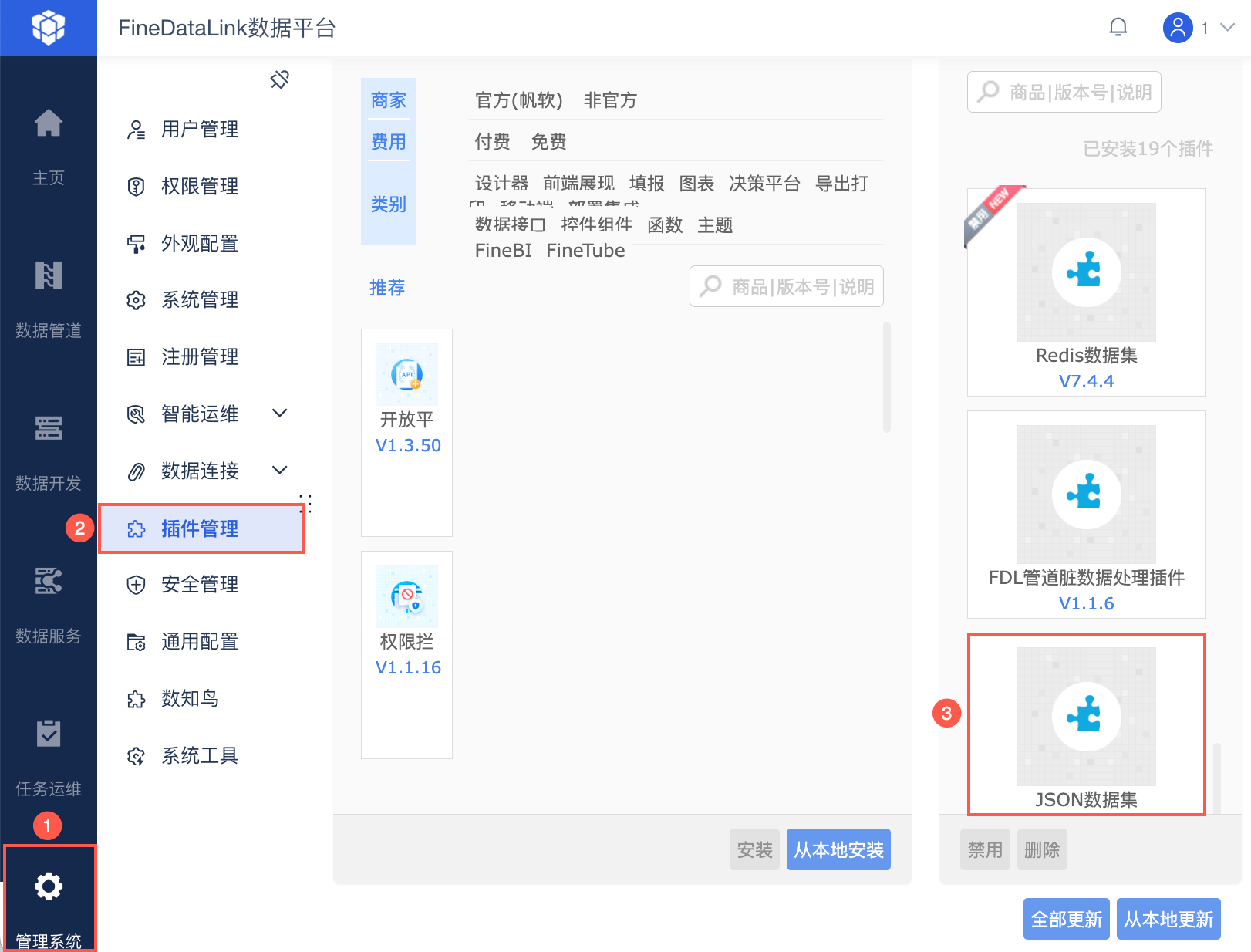The height and width of the screenshot is (952, 1251).
Task: Click the installed plugins list scrollbar
Action: 1217,778
